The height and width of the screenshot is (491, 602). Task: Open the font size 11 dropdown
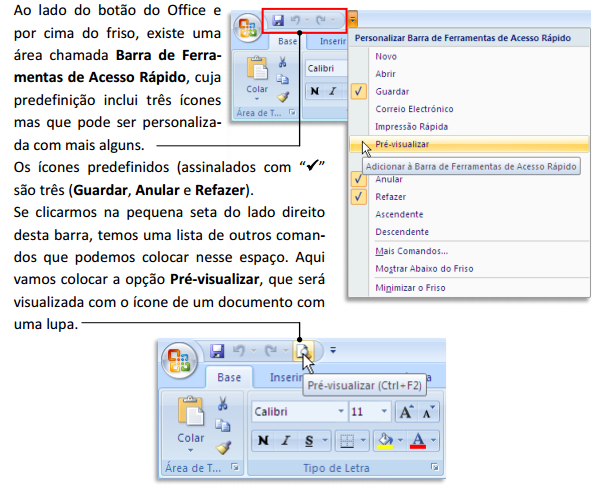coord(384,411)
